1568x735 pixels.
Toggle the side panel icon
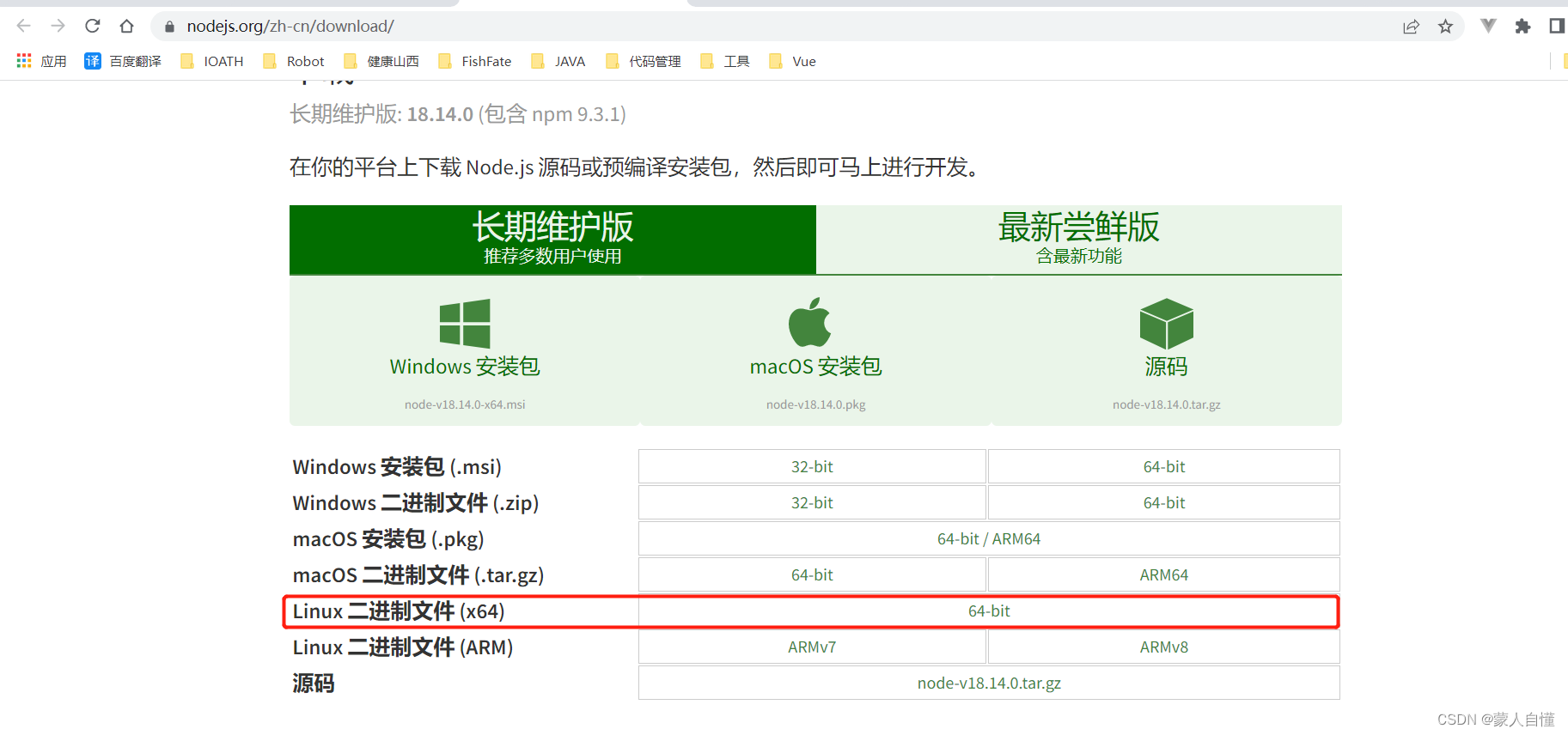pos(1556,26)
